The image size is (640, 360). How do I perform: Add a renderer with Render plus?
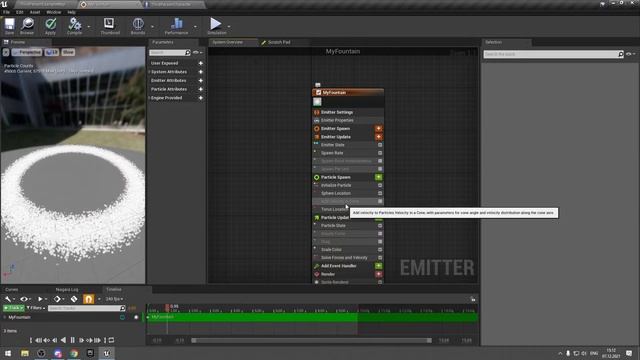378,274
